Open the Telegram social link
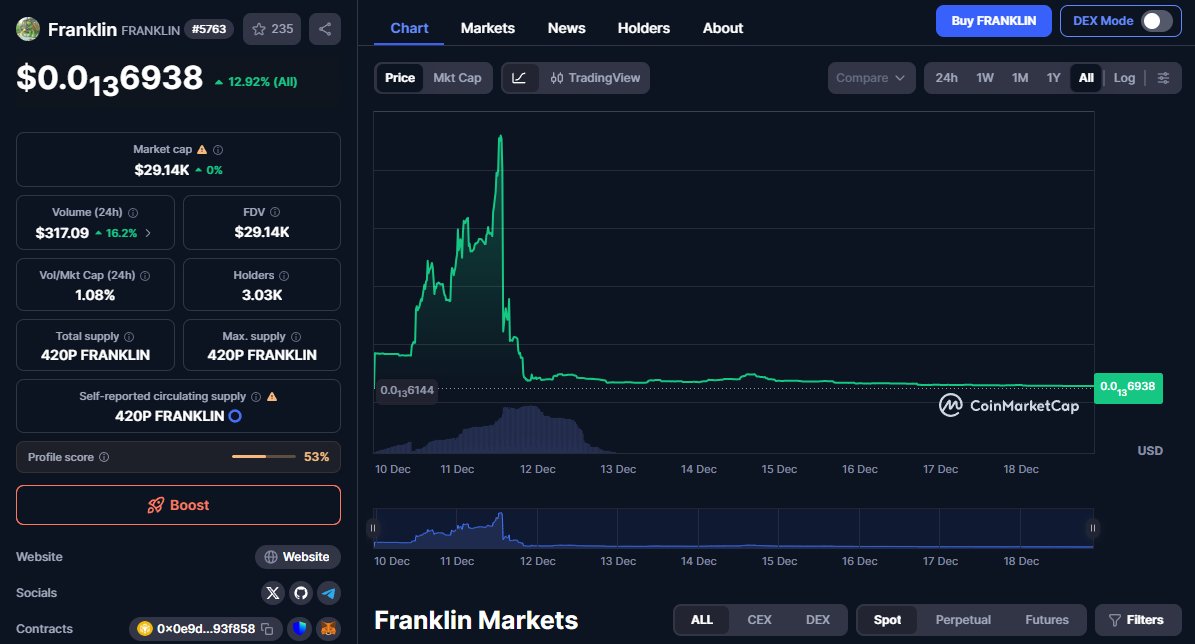Screen dimensions: 1195x644 pos(329,593)
